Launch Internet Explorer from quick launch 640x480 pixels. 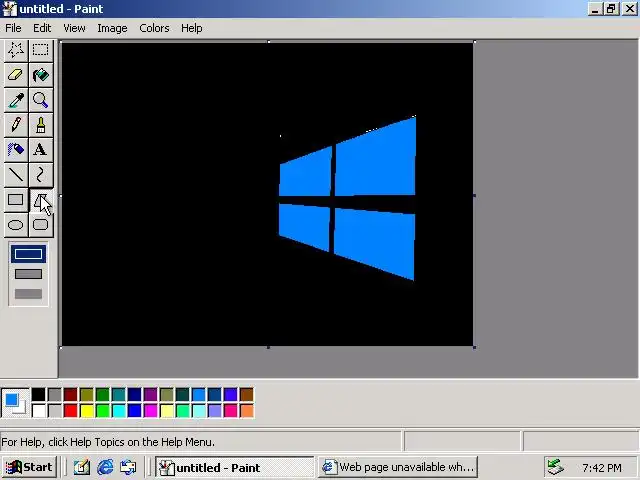(x=105, y=467)
